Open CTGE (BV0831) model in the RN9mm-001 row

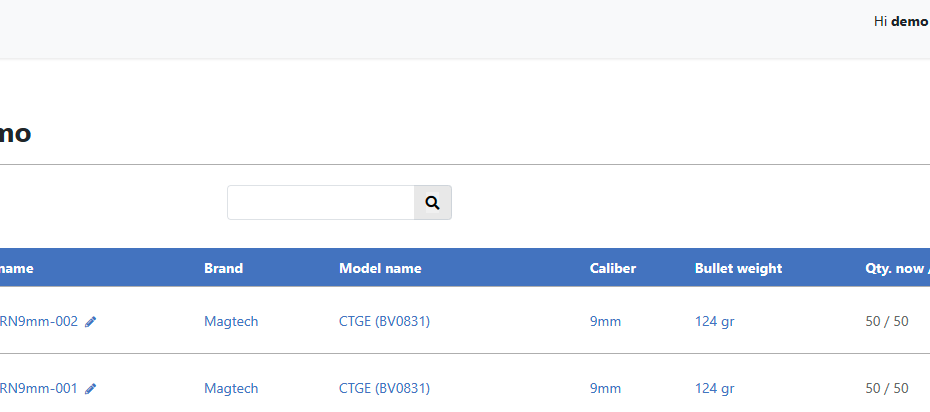(x=385, y=388)
